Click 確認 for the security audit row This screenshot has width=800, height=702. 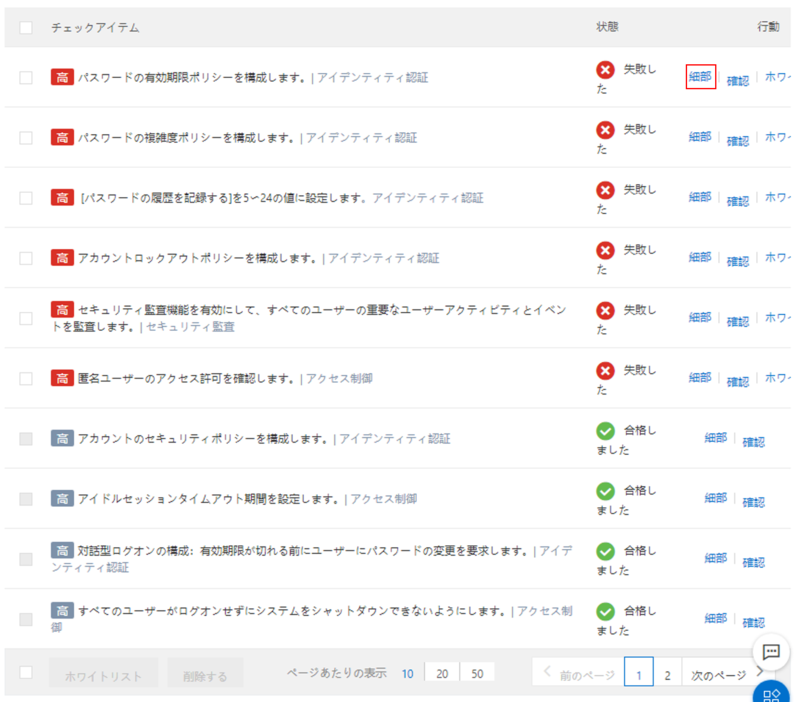738,321
